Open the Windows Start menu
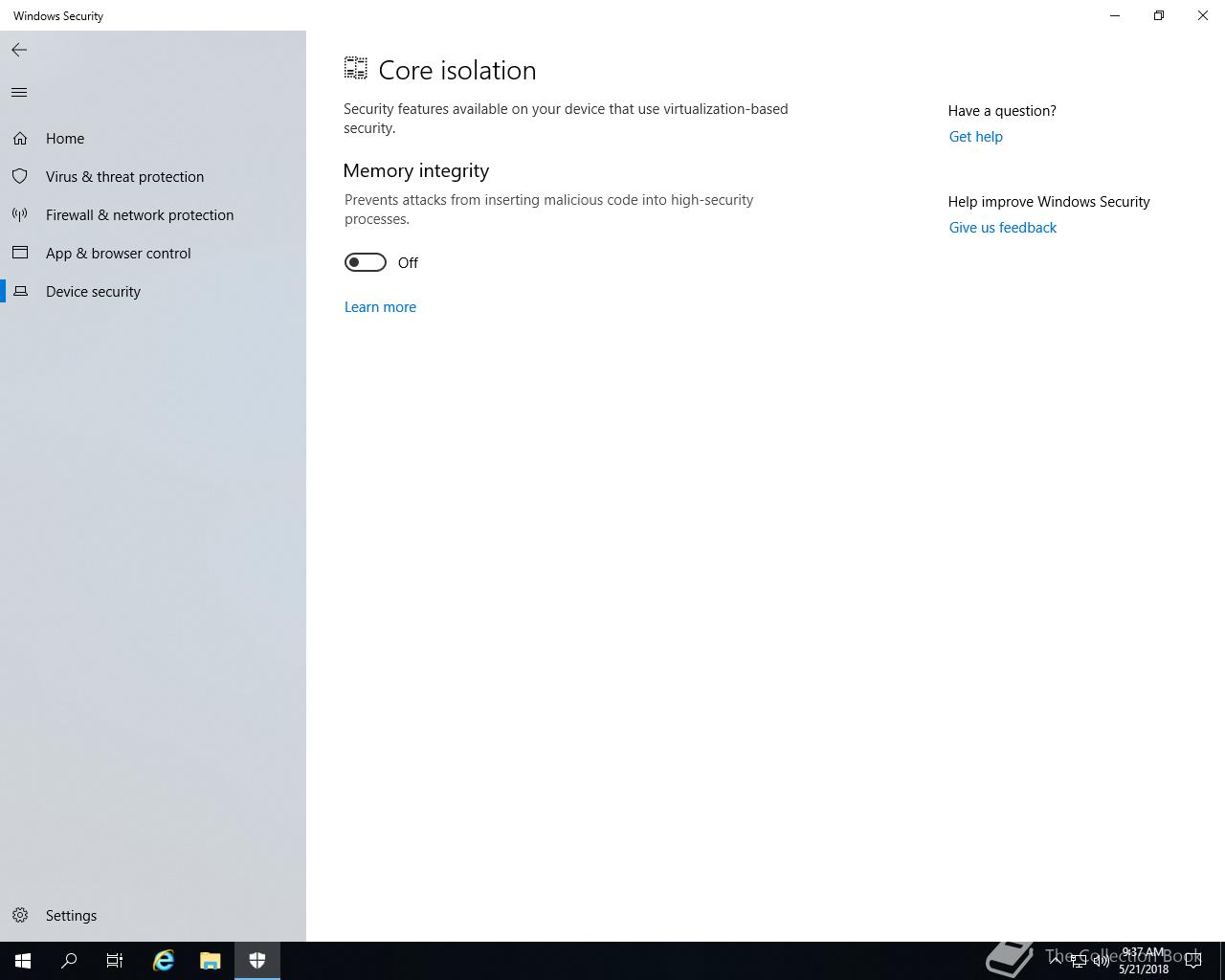Screen dimensions: 1225x980 coord(23,961)
